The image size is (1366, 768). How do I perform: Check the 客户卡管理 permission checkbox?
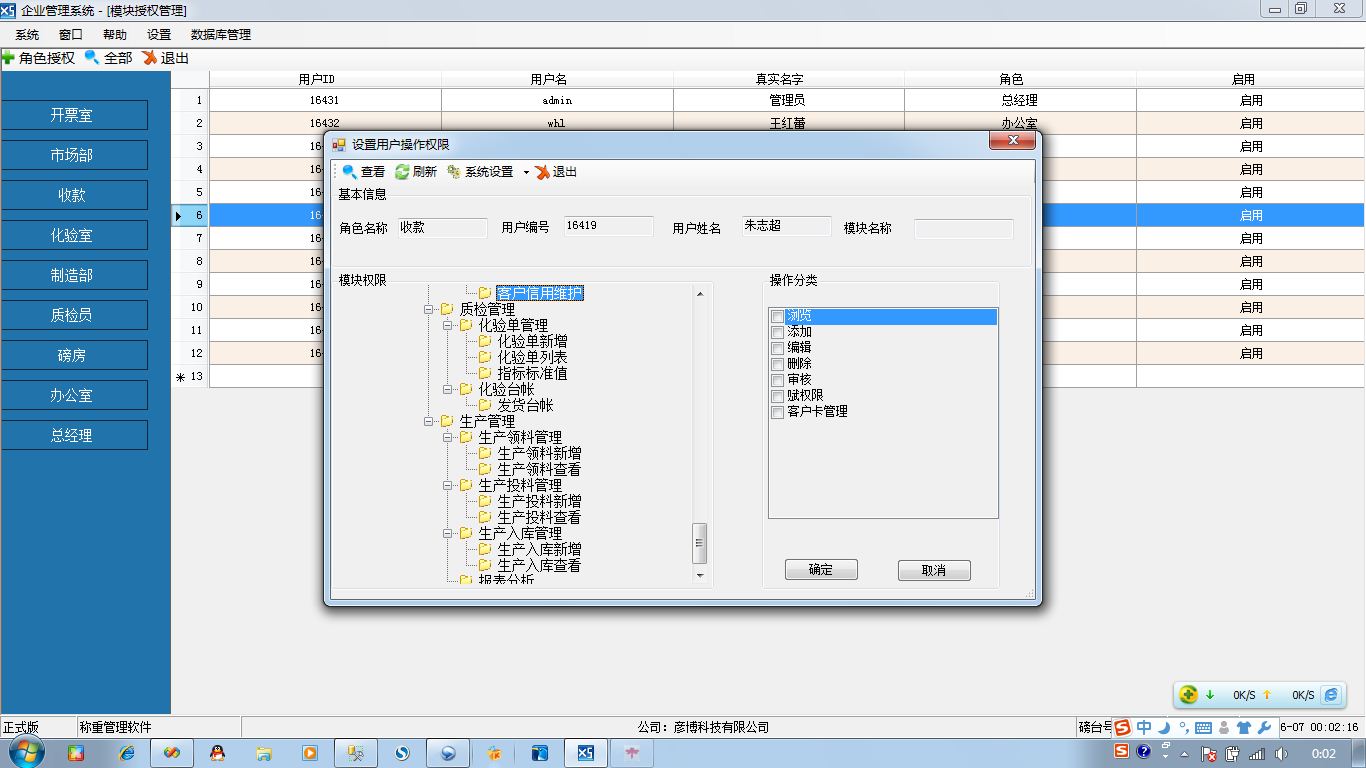[777, 412]
